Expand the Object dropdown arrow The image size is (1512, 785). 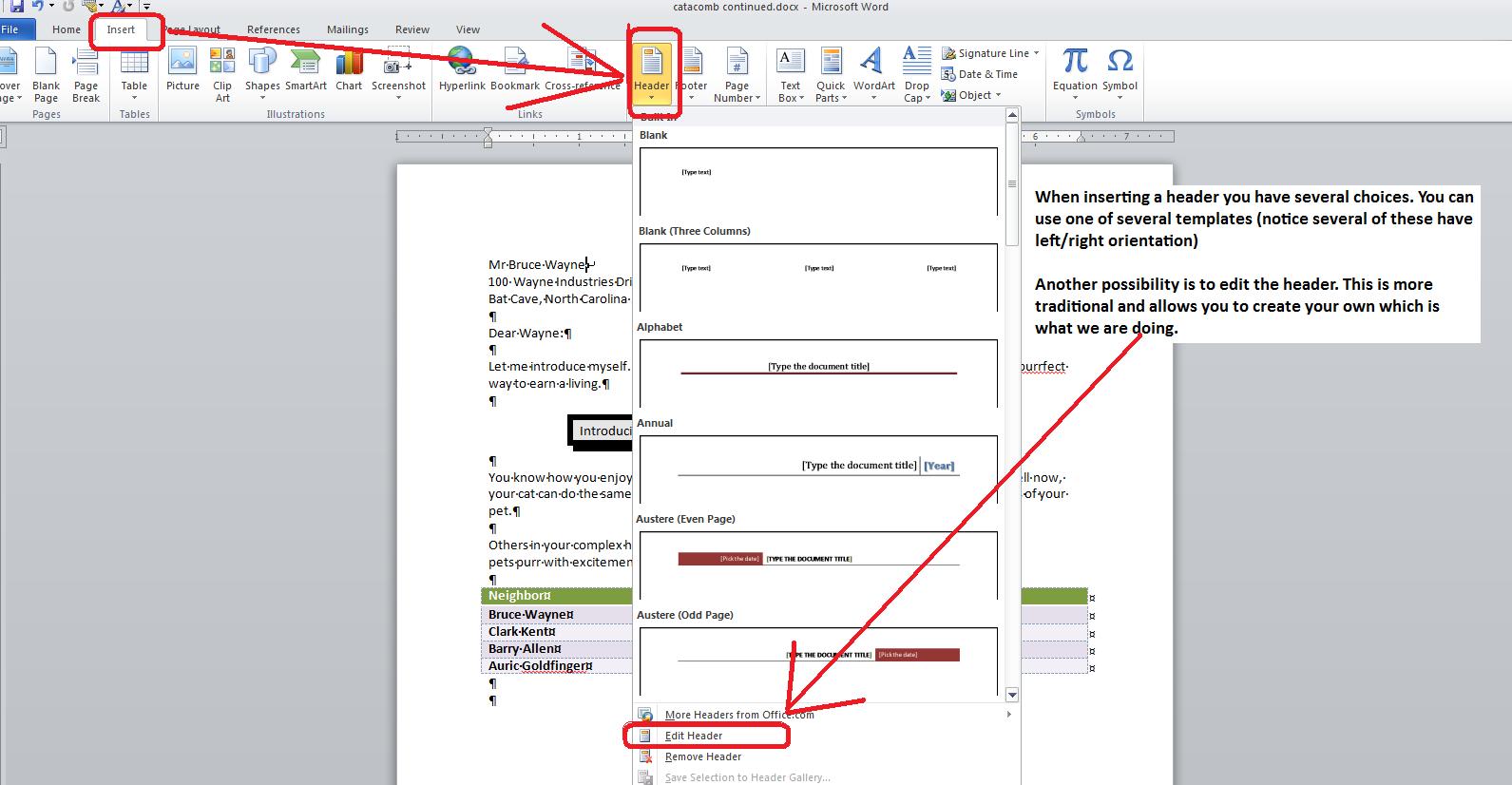(998, 95)
